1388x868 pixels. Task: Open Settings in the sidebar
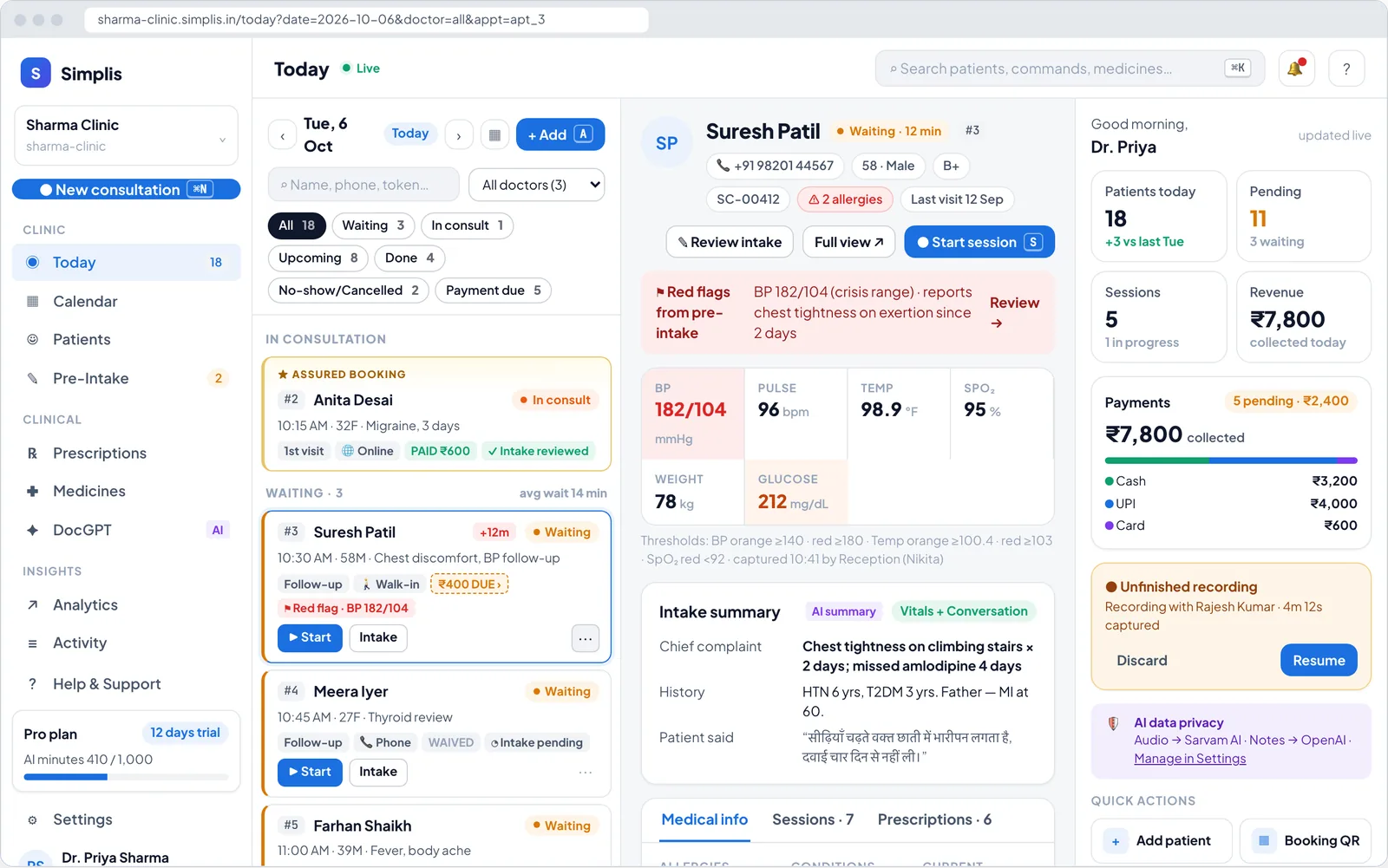pos(126,819)
